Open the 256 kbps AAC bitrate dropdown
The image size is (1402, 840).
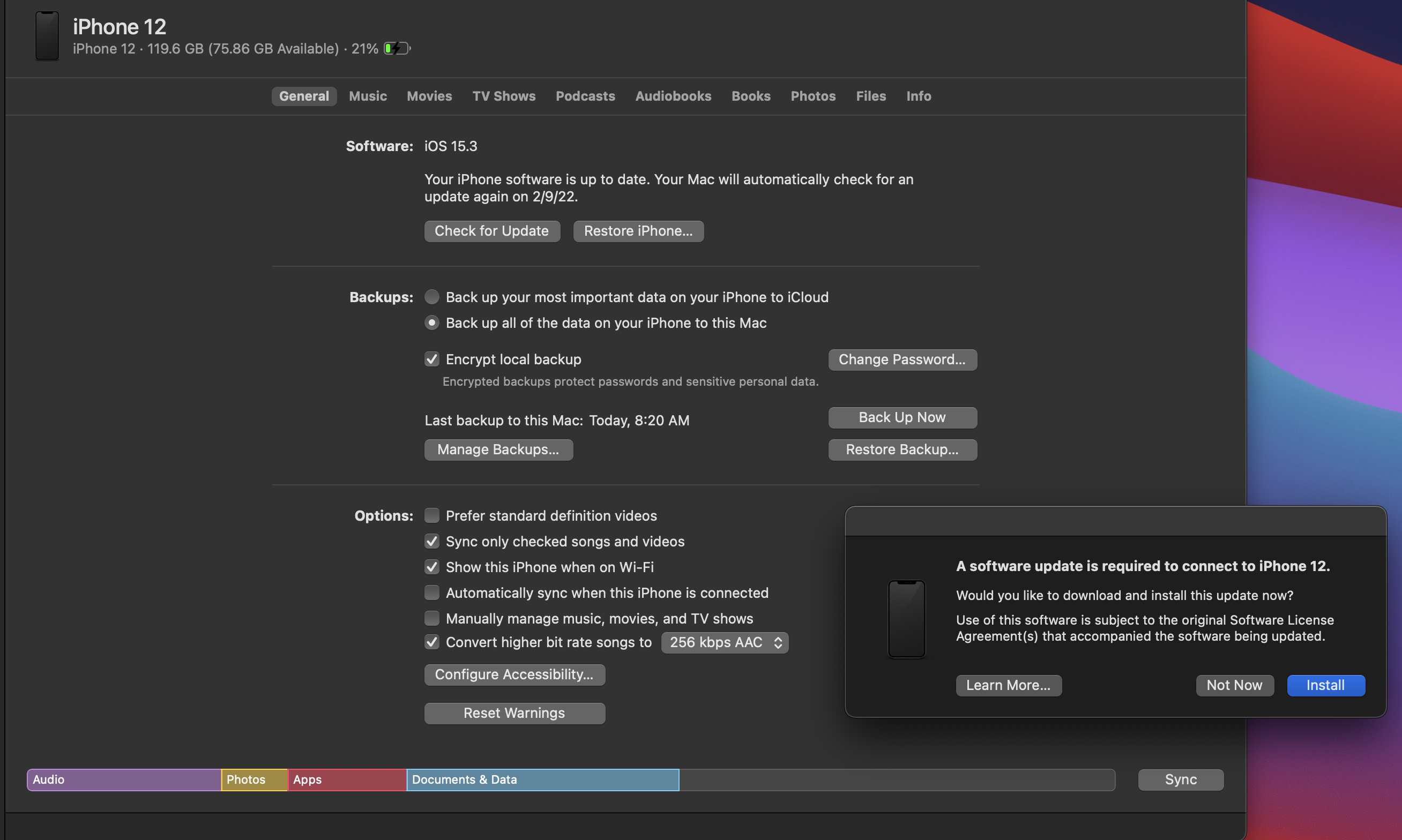coord(725,642)
